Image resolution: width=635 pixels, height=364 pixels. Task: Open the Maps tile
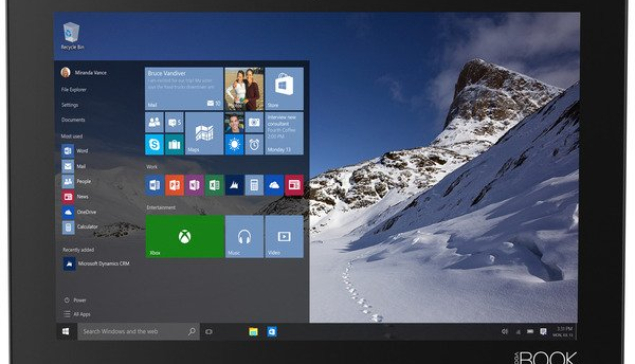pyautogui.click(x=204, y=134)
